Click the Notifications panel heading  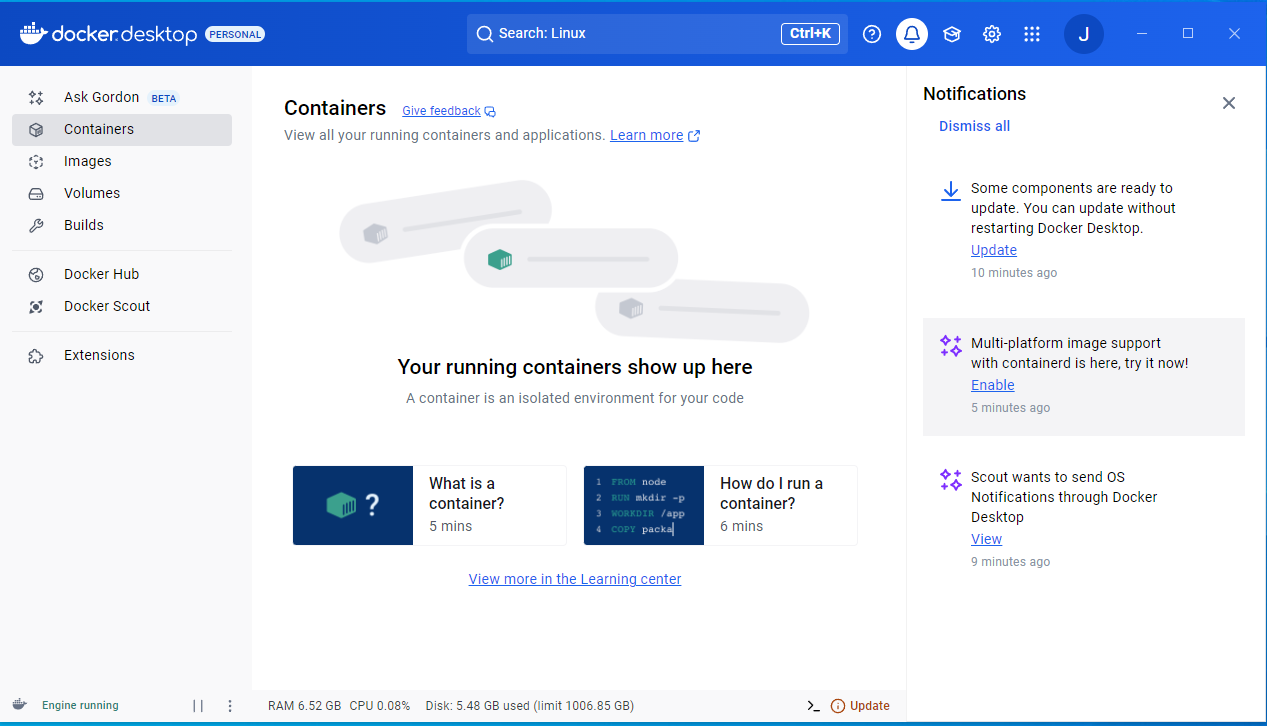[975, 94]
